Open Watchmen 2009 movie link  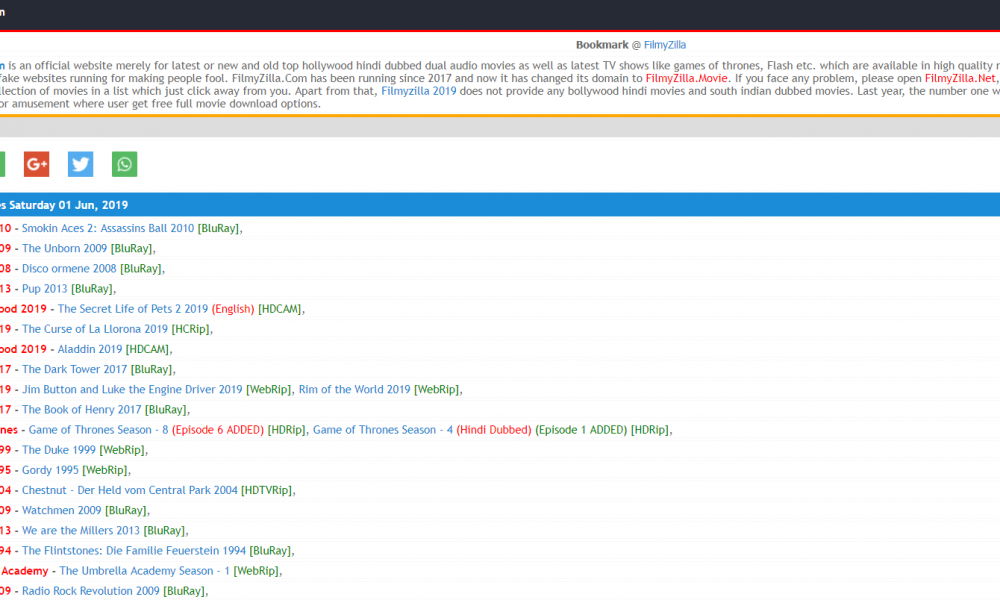(61, 511)
